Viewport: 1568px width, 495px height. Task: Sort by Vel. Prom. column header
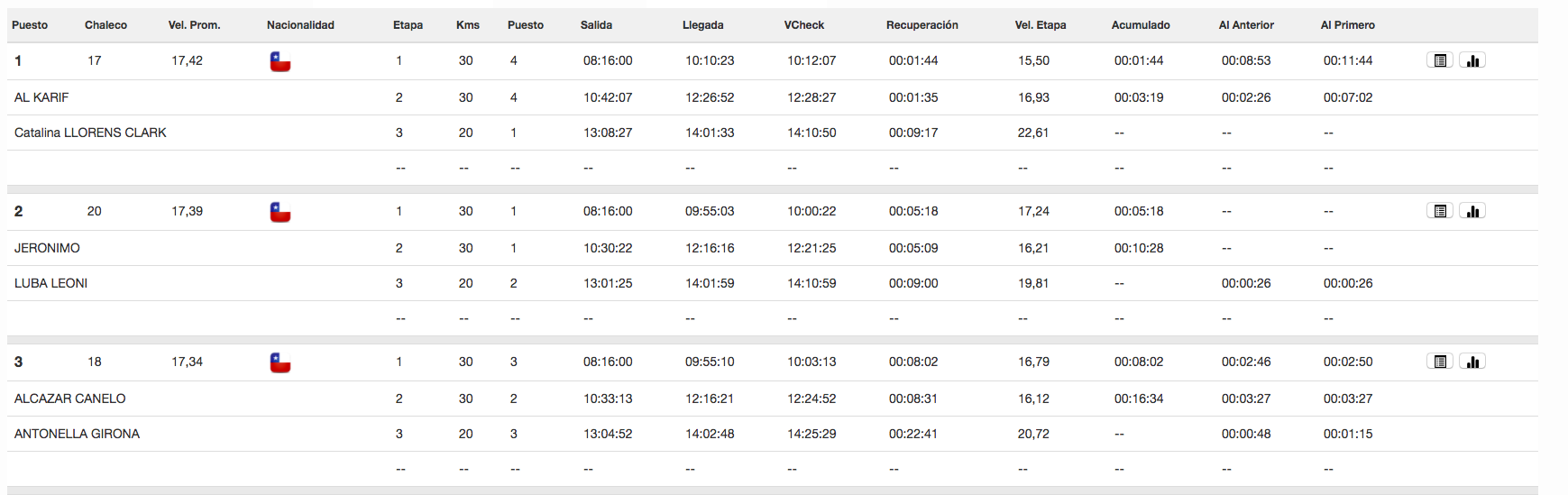[x=194, y=25]
